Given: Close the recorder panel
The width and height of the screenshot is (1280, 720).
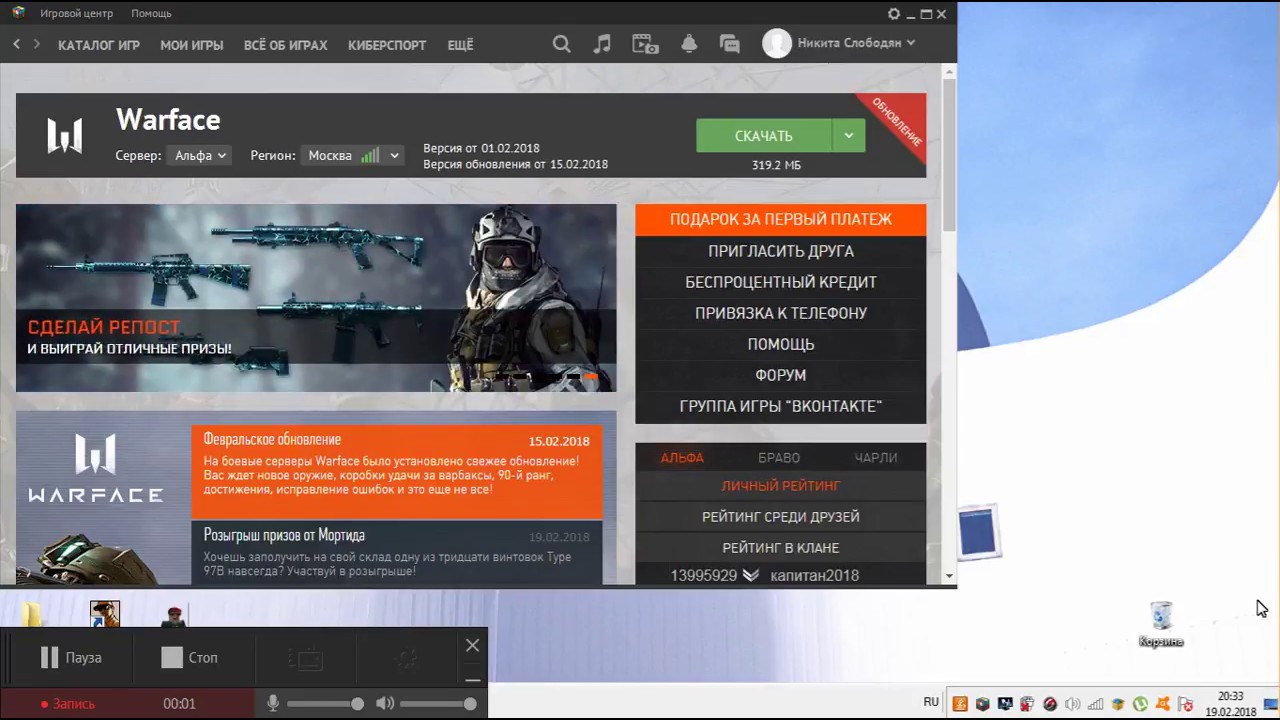Looking at the screenshot, I should 473,645.
